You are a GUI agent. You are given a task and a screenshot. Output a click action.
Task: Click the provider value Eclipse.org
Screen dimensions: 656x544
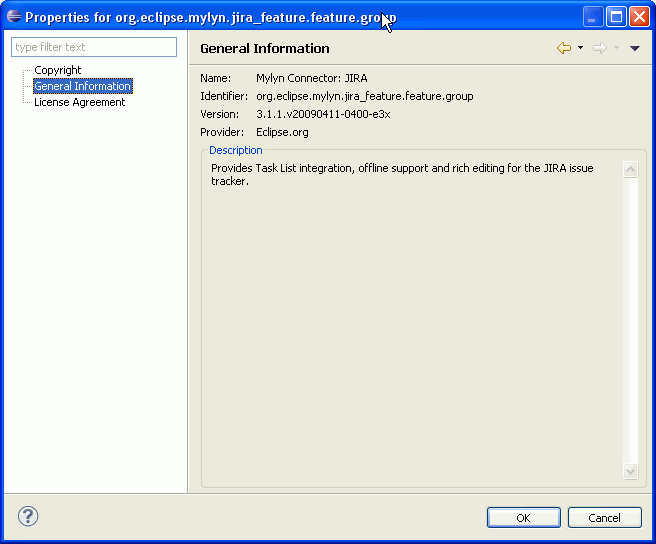[282, 132]
